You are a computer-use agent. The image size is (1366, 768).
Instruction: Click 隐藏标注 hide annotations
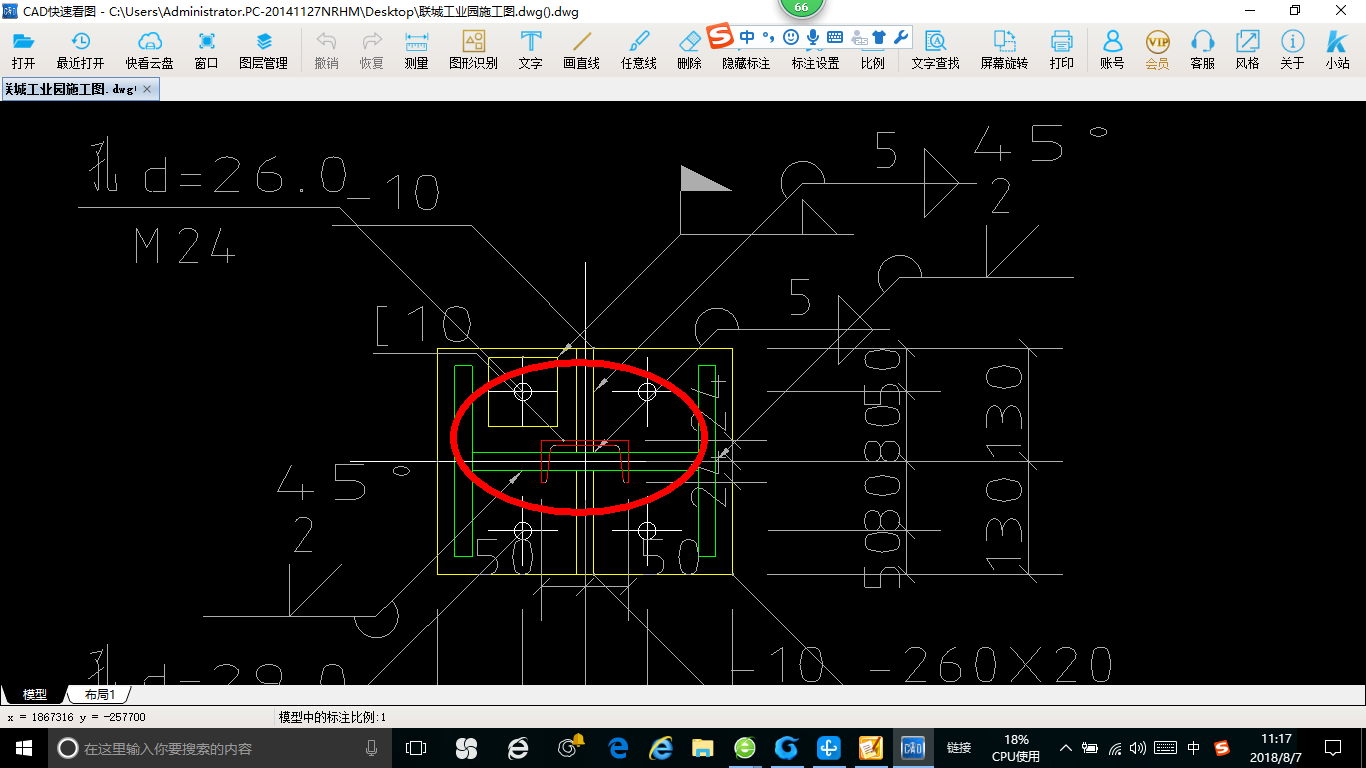(746, 62)
